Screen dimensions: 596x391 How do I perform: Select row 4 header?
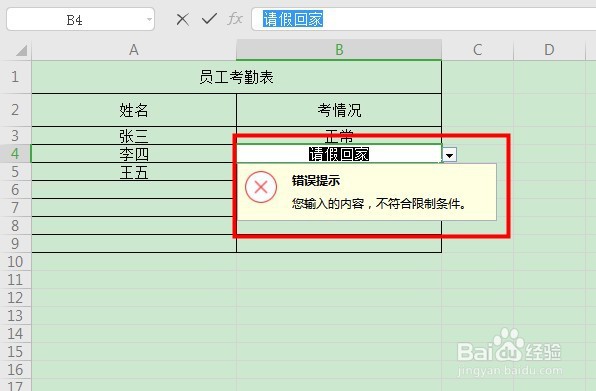[x=15, y=154]
